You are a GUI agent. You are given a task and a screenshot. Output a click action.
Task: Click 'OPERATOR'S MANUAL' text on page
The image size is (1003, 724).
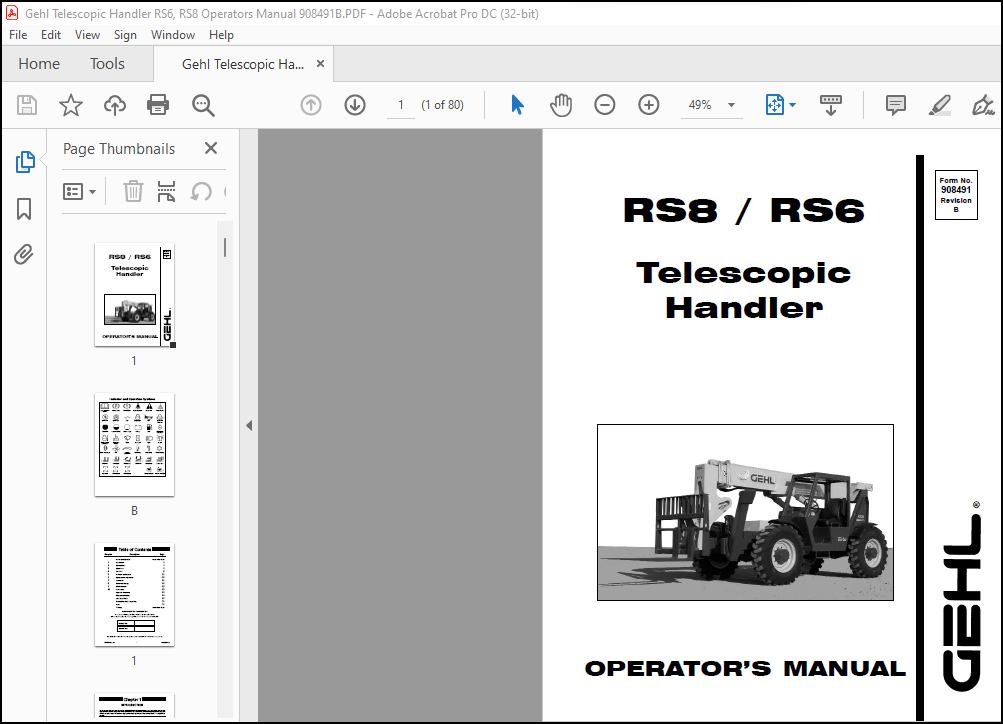tap(745, 668)
